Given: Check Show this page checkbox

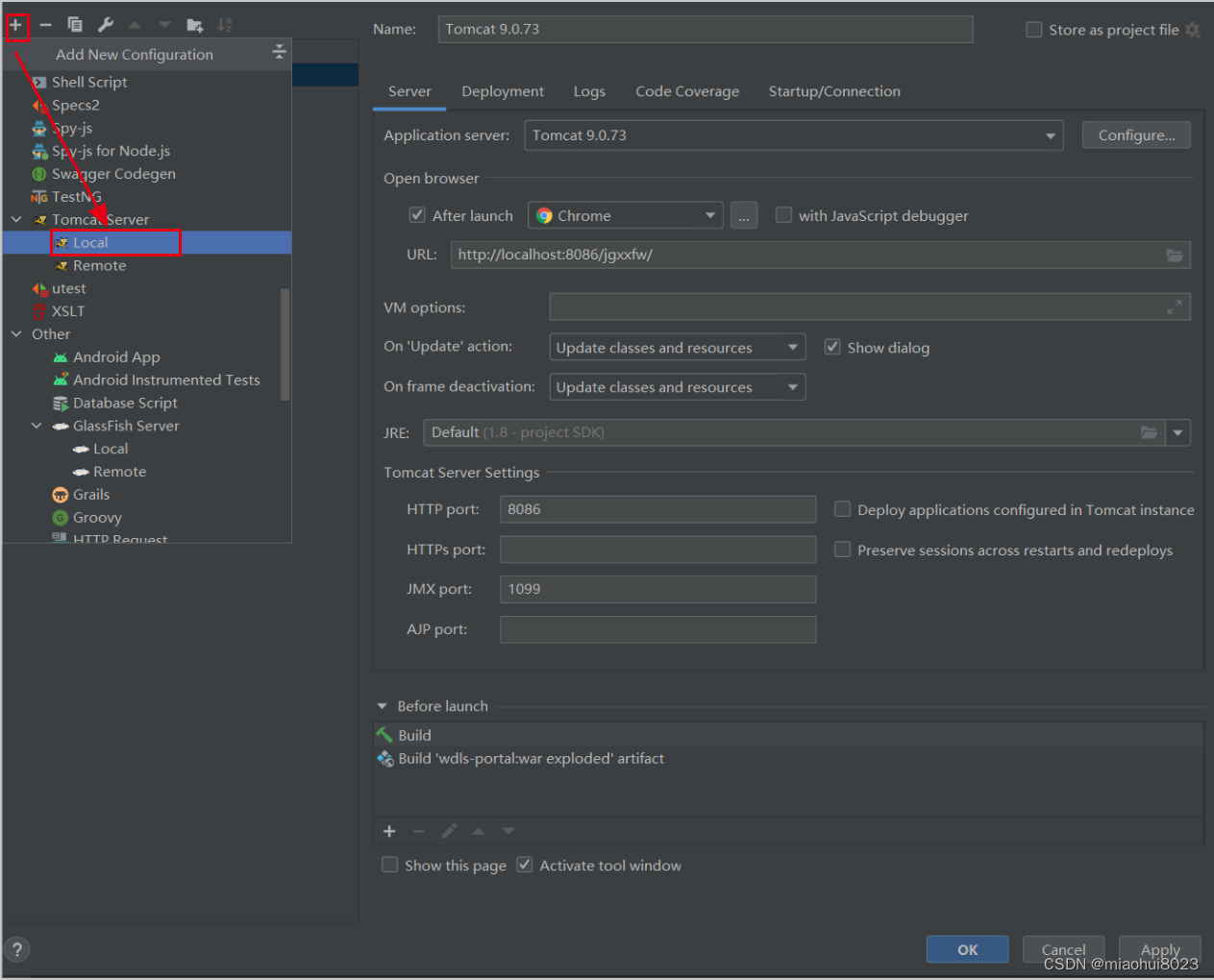Looking at the screenshot, I should 389,865.
